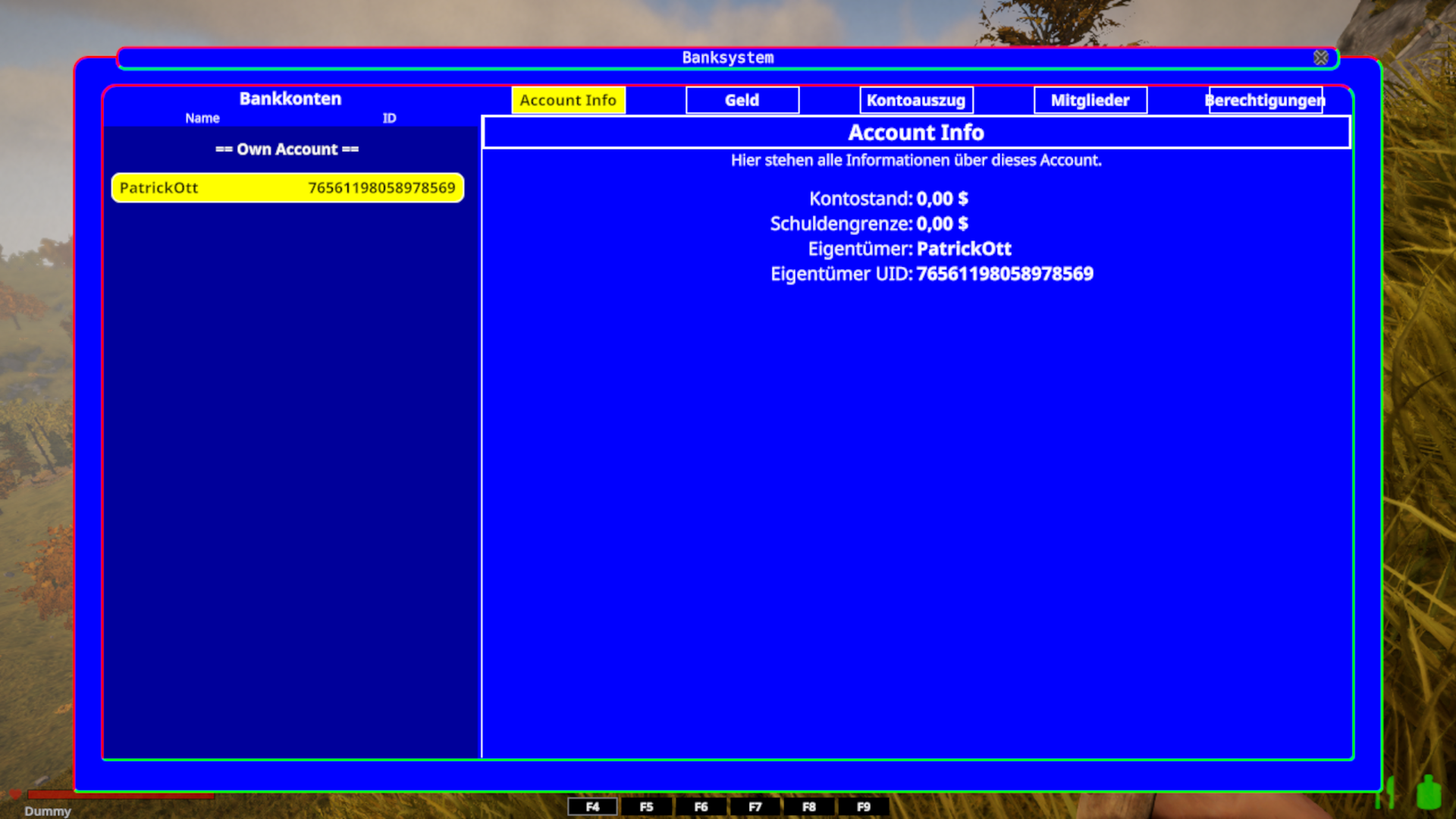
Task: Select the F7 hotbar slot
Action: click(755, 807)
